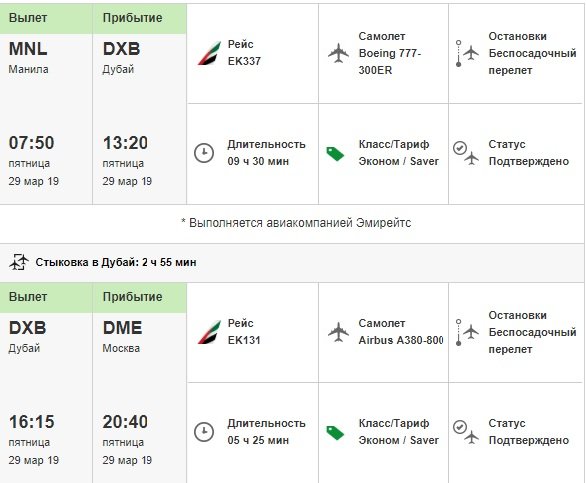The image size is (586, 483).
Task: Click the green tag icon in first flight
Action: [335, 154]
